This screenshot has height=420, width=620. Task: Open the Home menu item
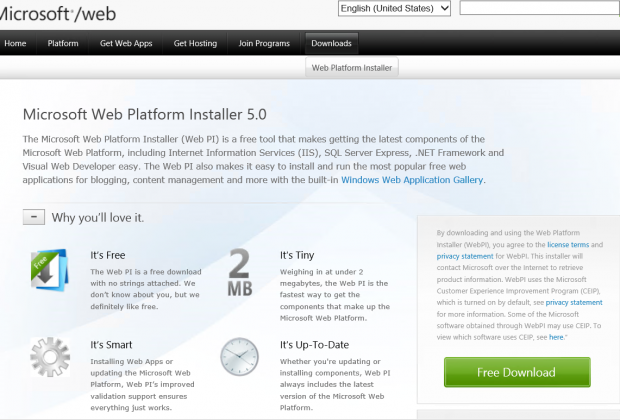coord(15,43)
